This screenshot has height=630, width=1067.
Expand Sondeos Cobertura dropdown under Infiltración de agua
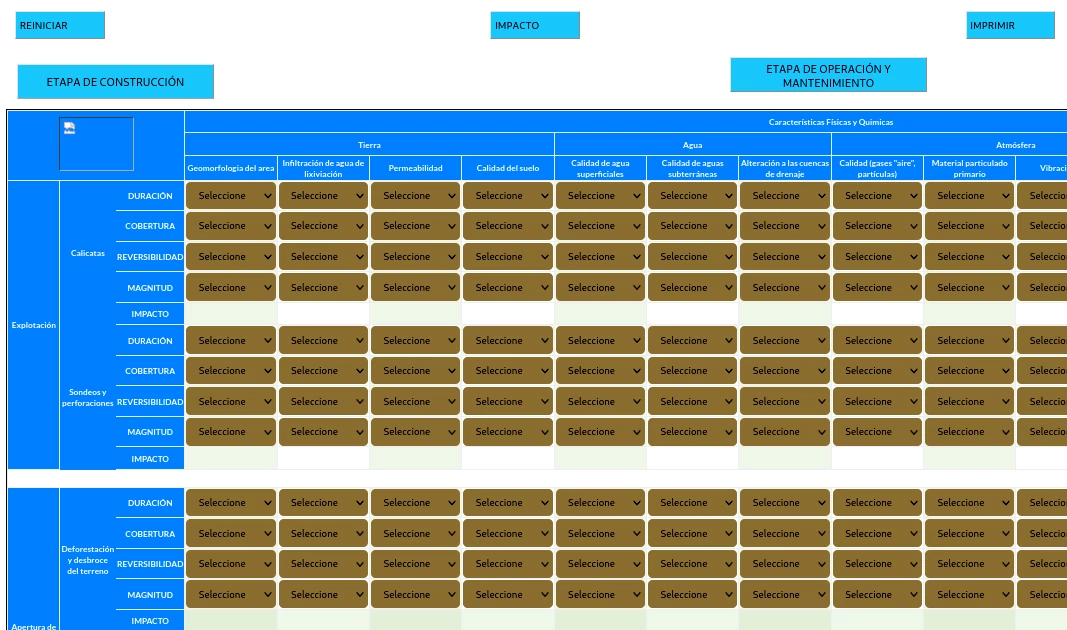coord(323,371)
